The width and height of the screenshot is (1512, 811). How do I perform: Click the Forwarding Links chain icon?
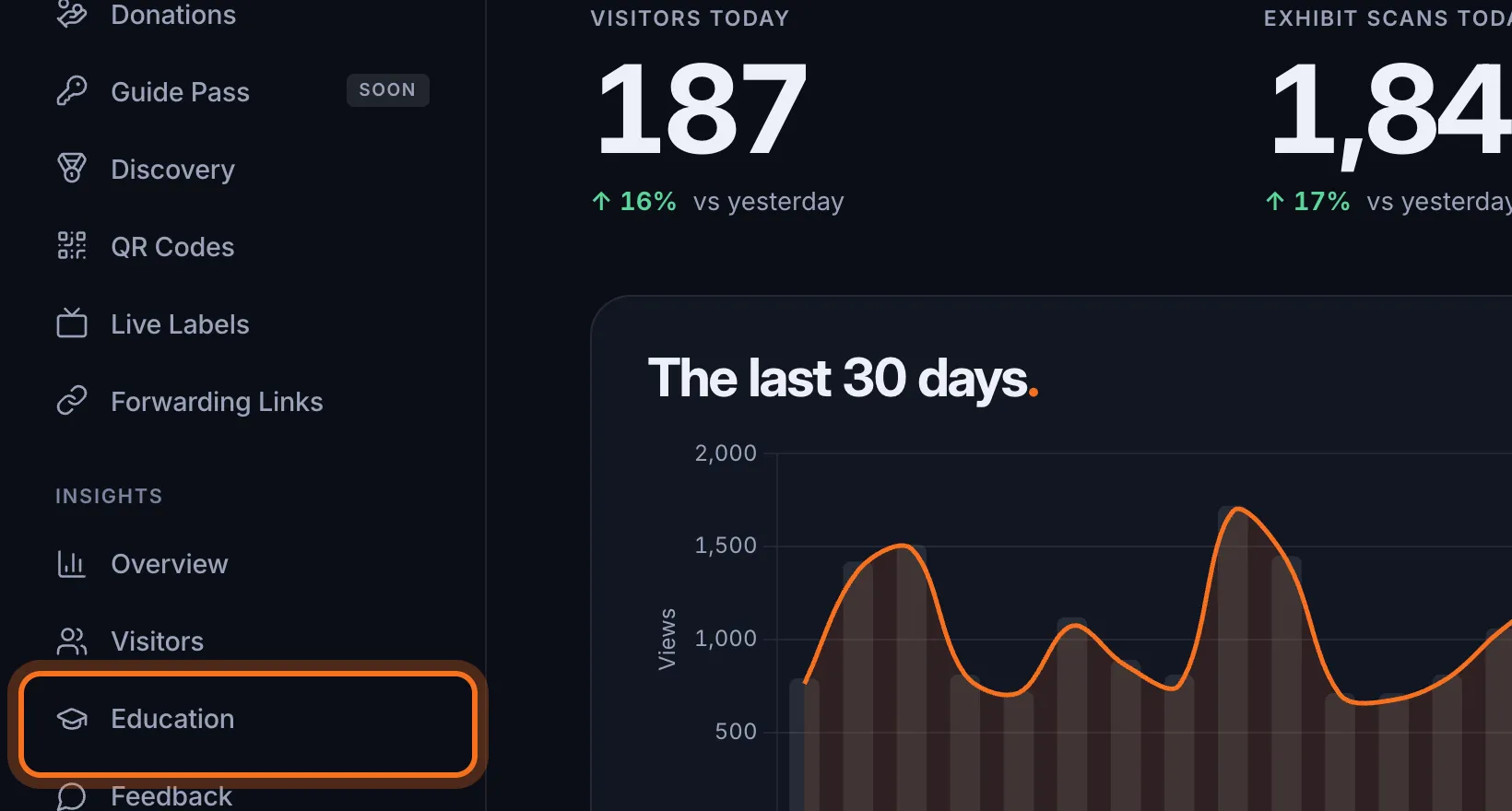coord(72,401)
